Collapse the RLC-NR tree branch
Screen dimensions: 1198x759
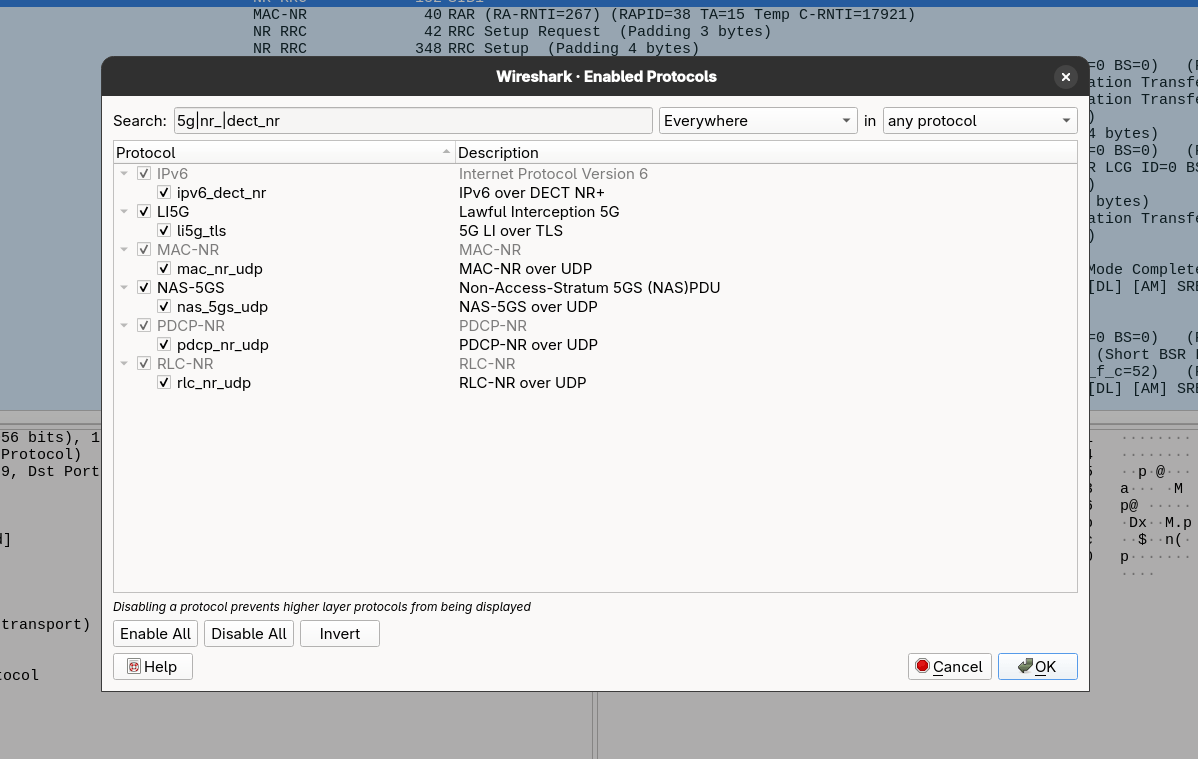click(124, 363)
